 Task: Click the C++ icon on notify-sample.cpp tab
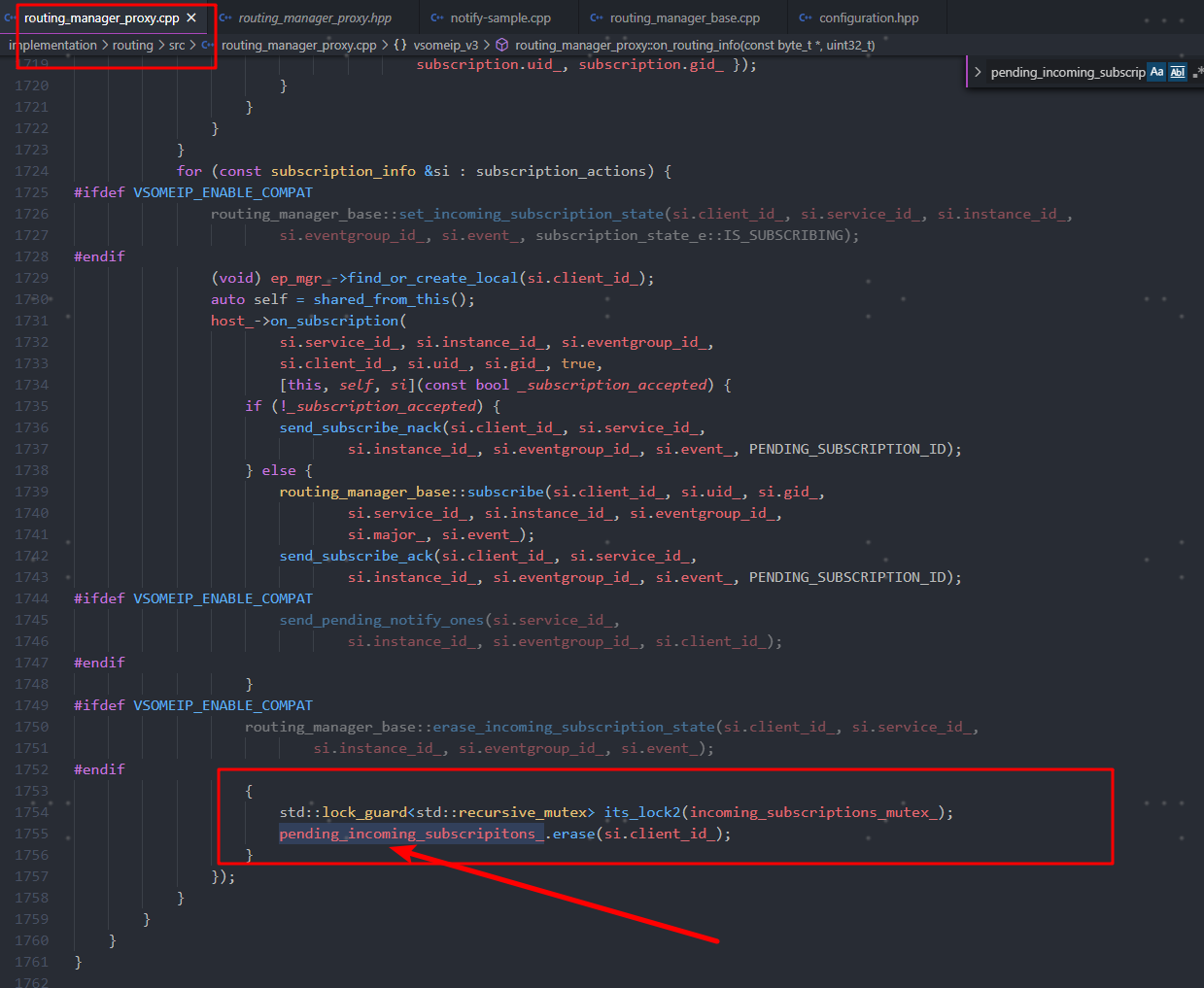[437, 17]
